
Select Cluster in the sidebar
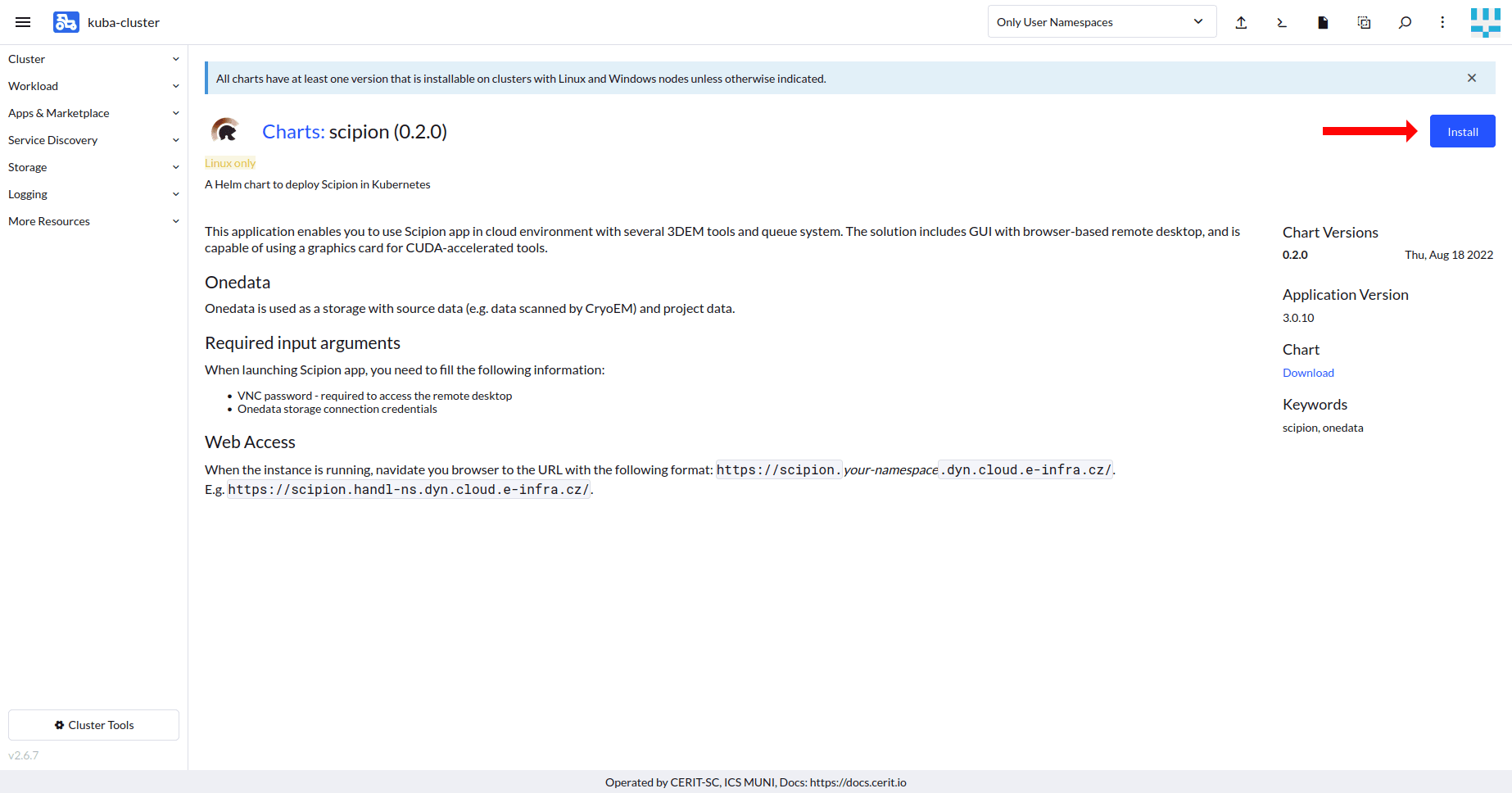pos(26,59)
